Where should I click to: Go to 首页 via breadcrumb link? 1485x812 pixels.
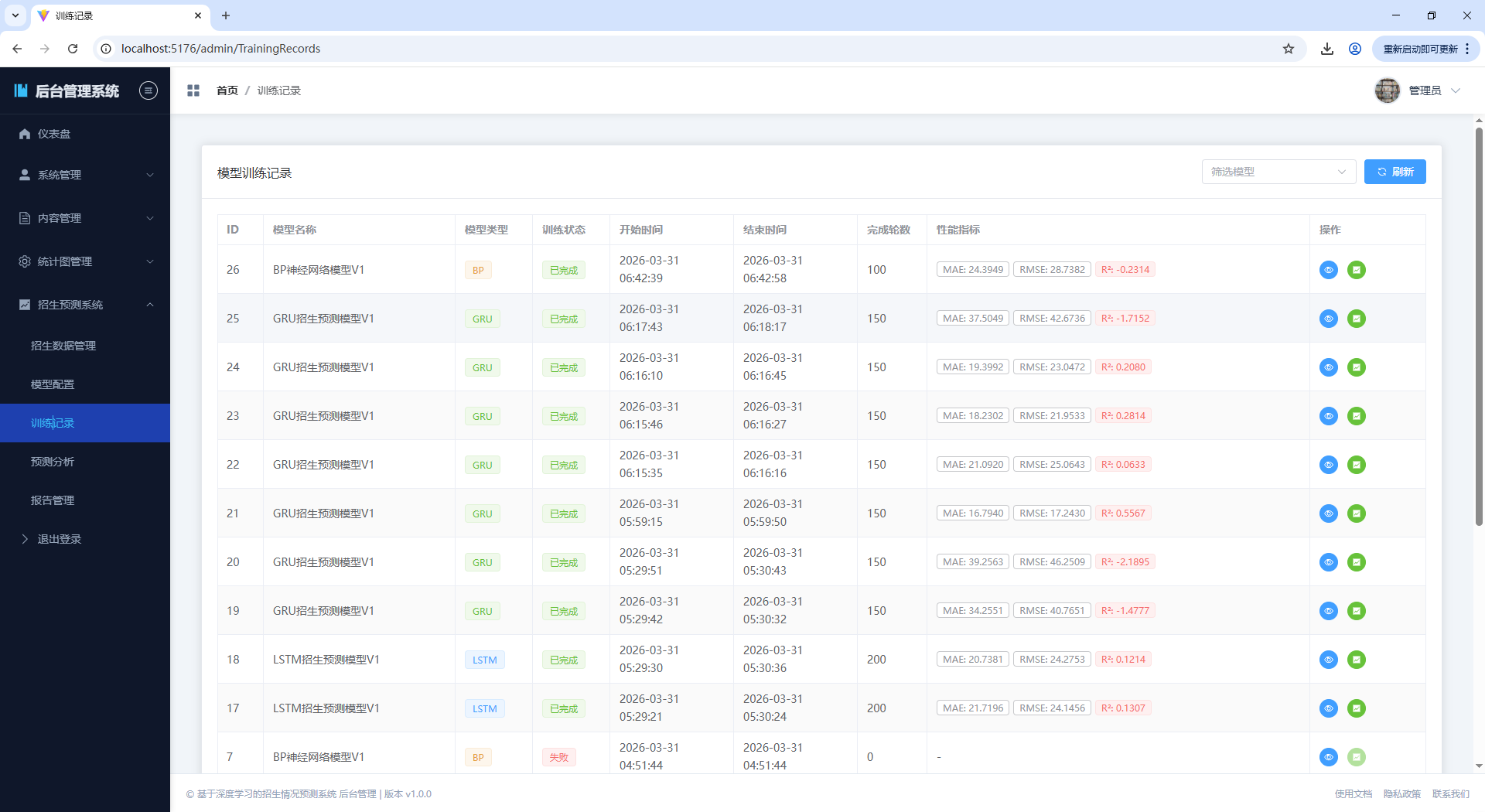click(227, 90)
